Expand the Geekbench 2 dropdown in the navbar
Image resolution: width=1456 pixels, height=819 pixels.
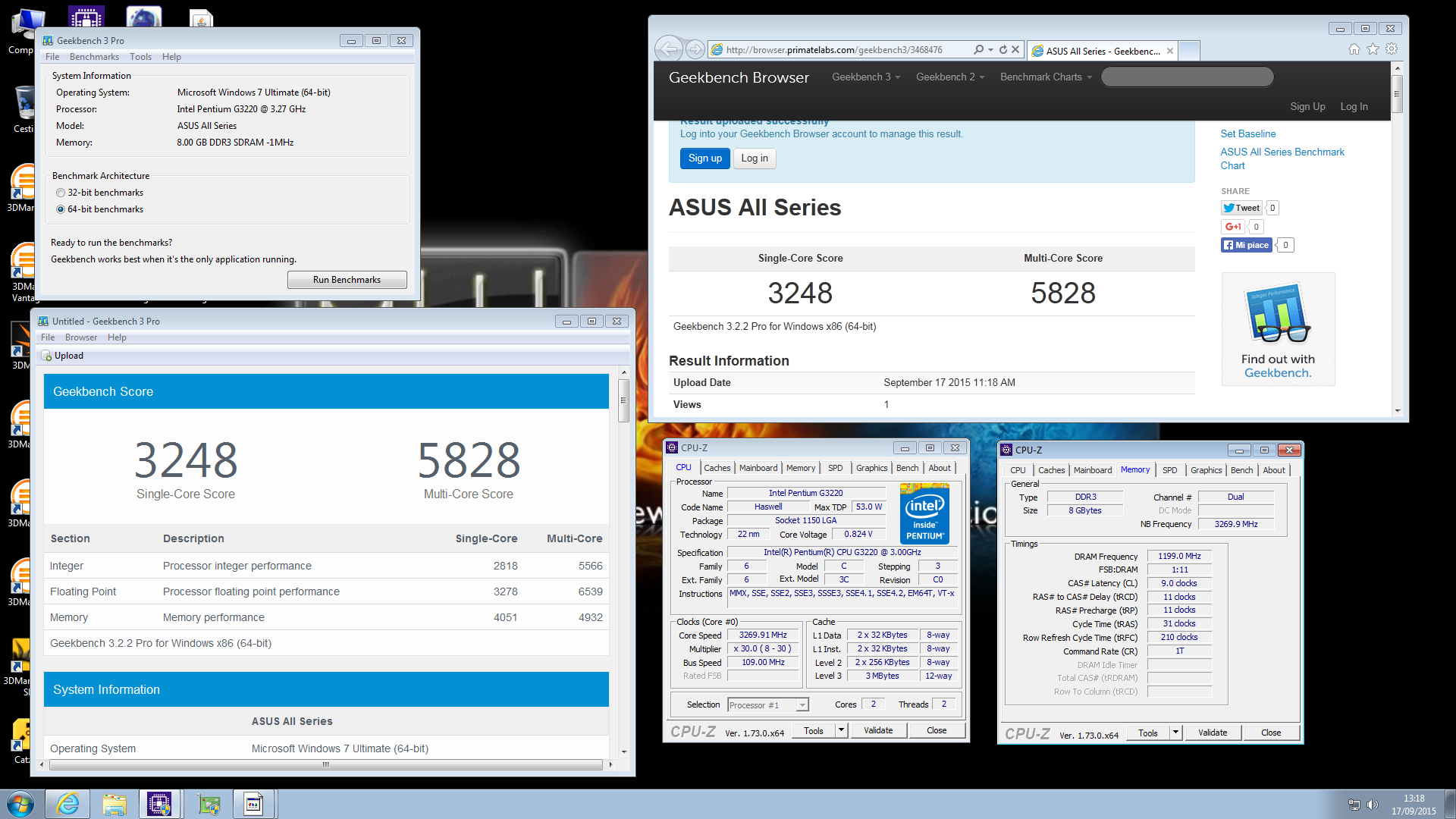950,77
